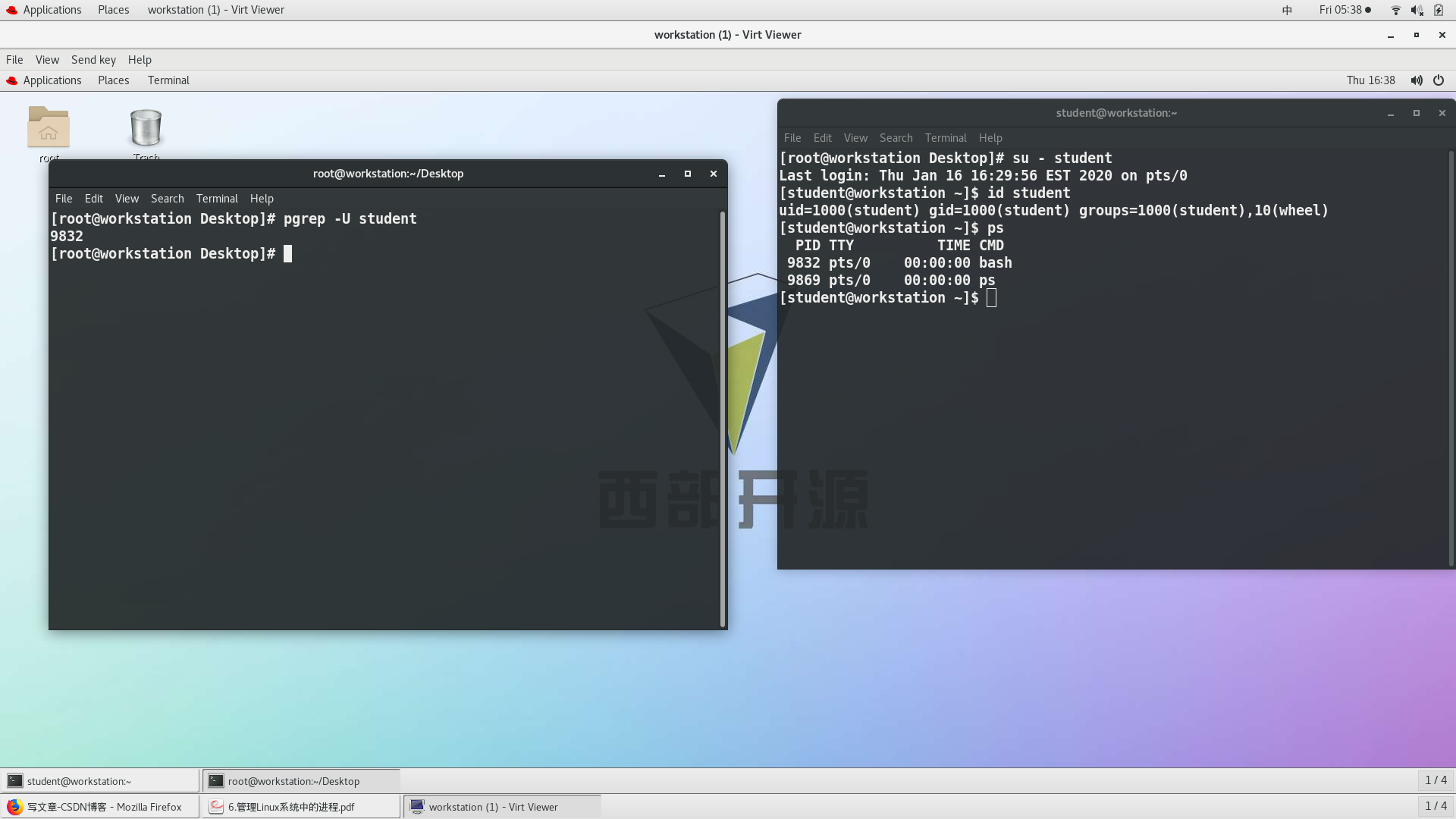
Task: Click the host battery status icon
Action: tap(1439, 10)
